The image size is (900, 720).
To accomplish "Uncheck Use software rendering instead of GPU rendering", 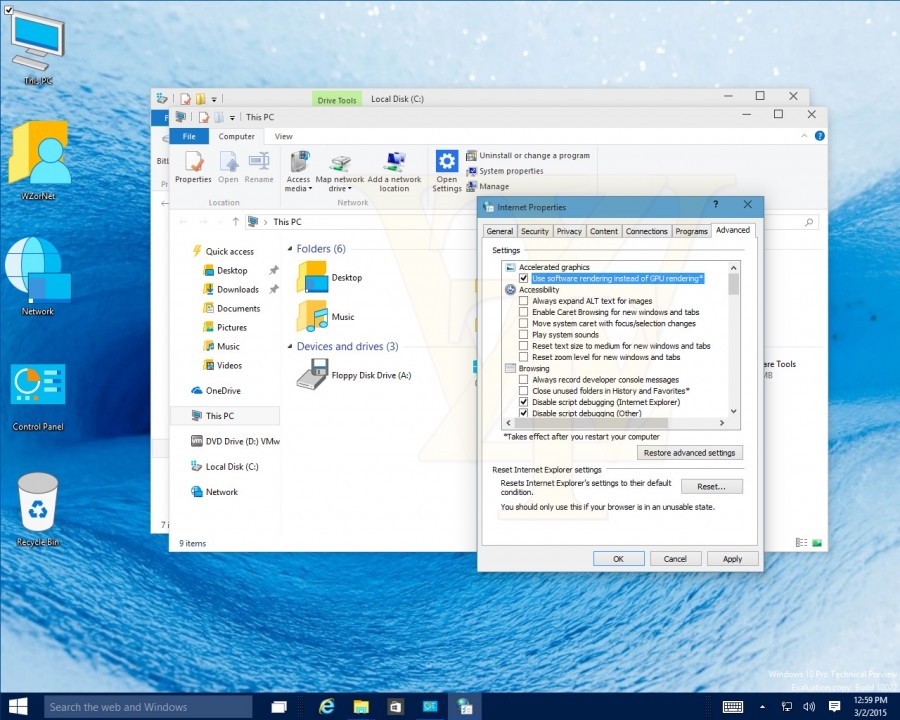I will click(524, 278).
